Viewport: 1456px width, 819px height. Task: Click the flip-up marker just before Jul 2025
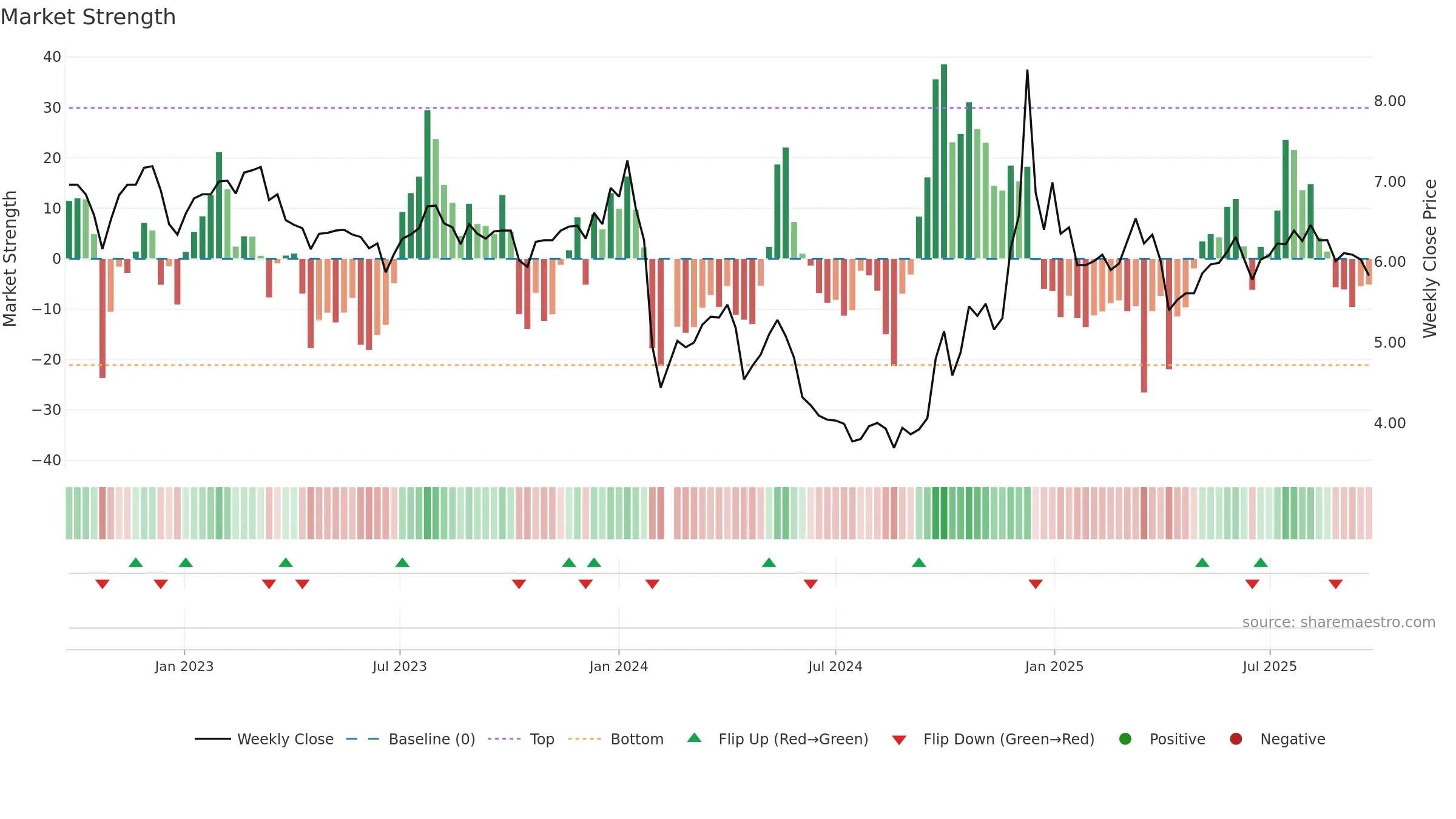pyautogui.click(x=1261, y=562)
